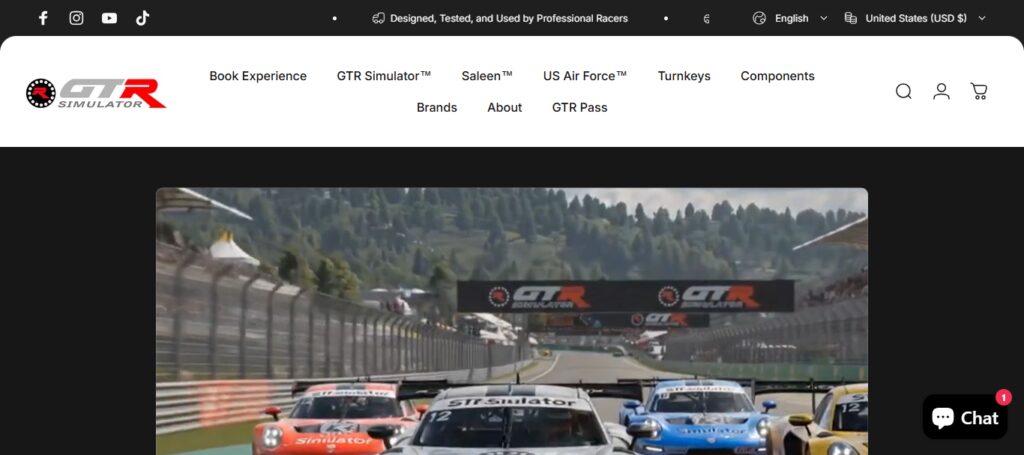Open the YouTube social link
Image resolution: width=1024 pixels, height=455 pixels.
point(110,18)
